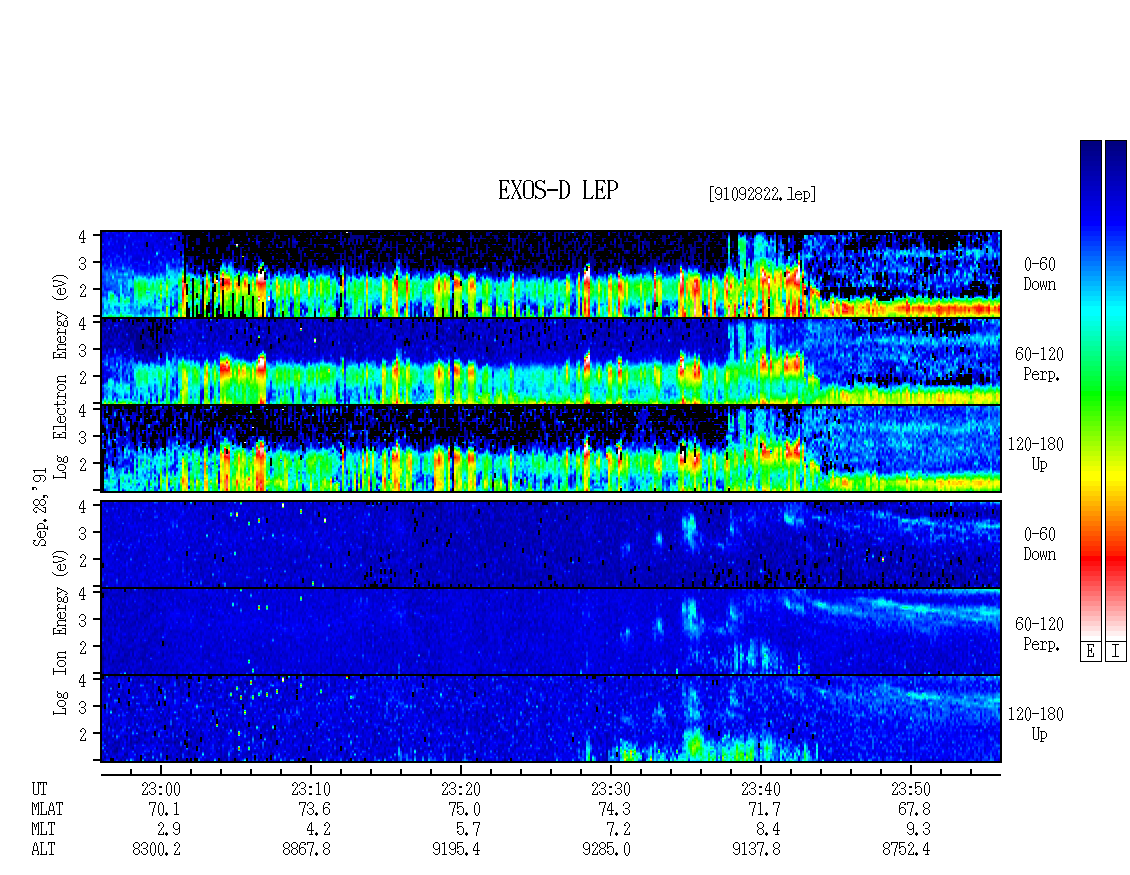Viewport: 1130px width, 875px height.
Task: Click the ion 120-180 Up spectrogram panel
Action: pos(551,719)
